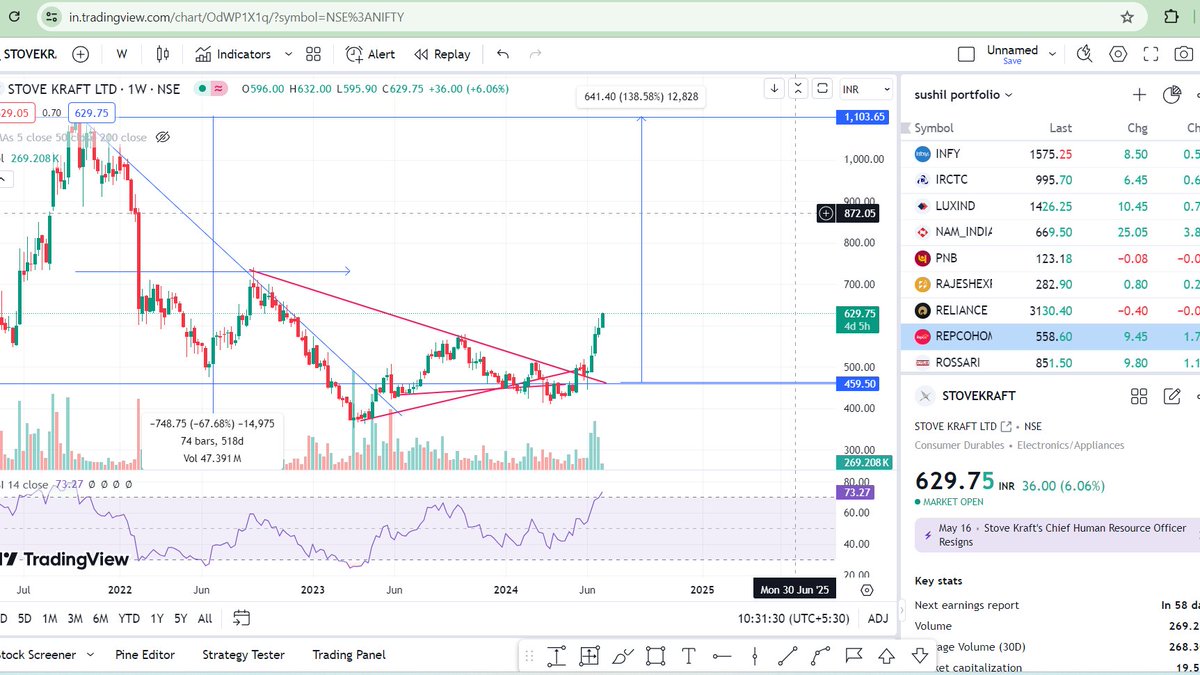Open the quick search icon
Image resolution: width=1200 pixels, height=675 pixels.
(1084, 54)
